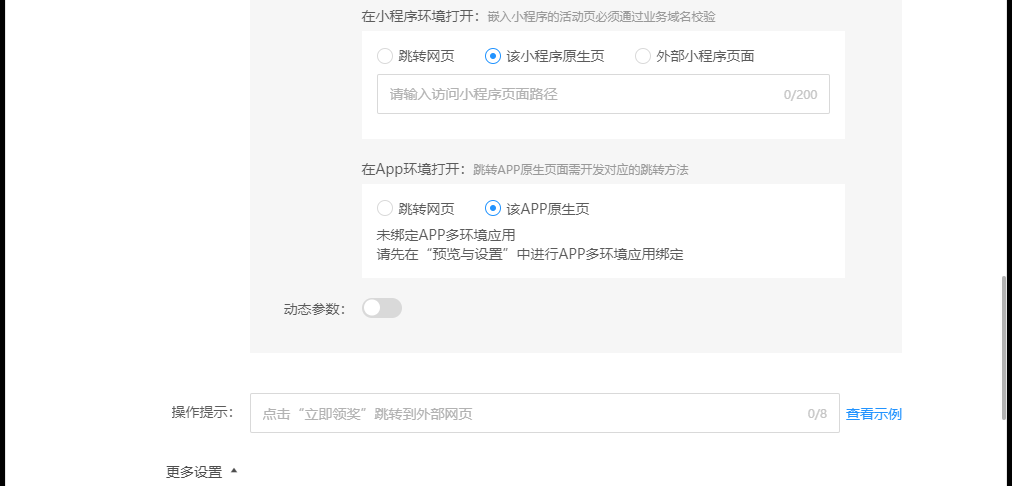Click the 0/8 character counter

(x=817, y=414)
